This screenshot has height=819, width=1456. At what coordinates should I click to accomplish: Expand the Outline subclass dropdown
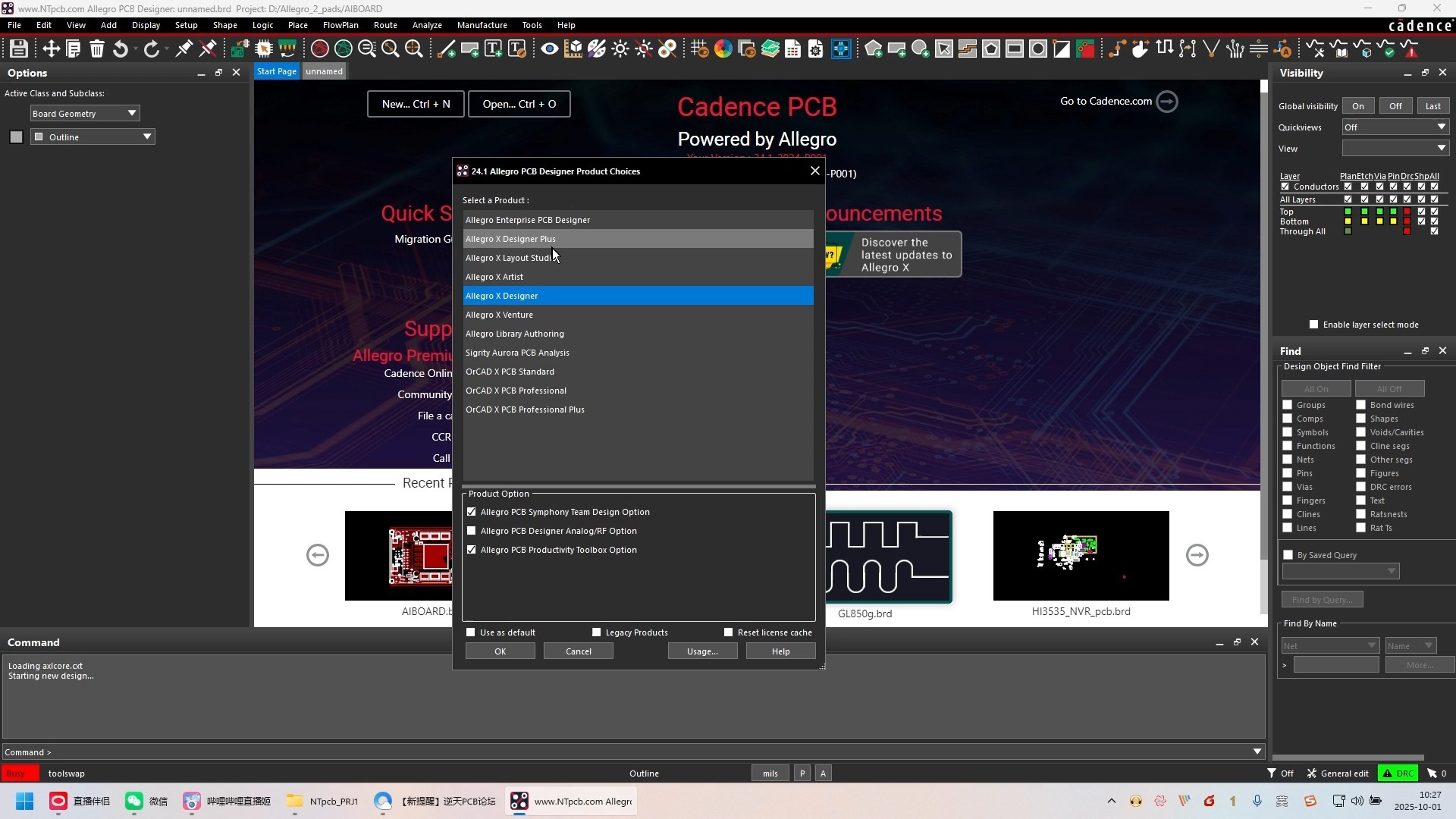click(147, 136)
